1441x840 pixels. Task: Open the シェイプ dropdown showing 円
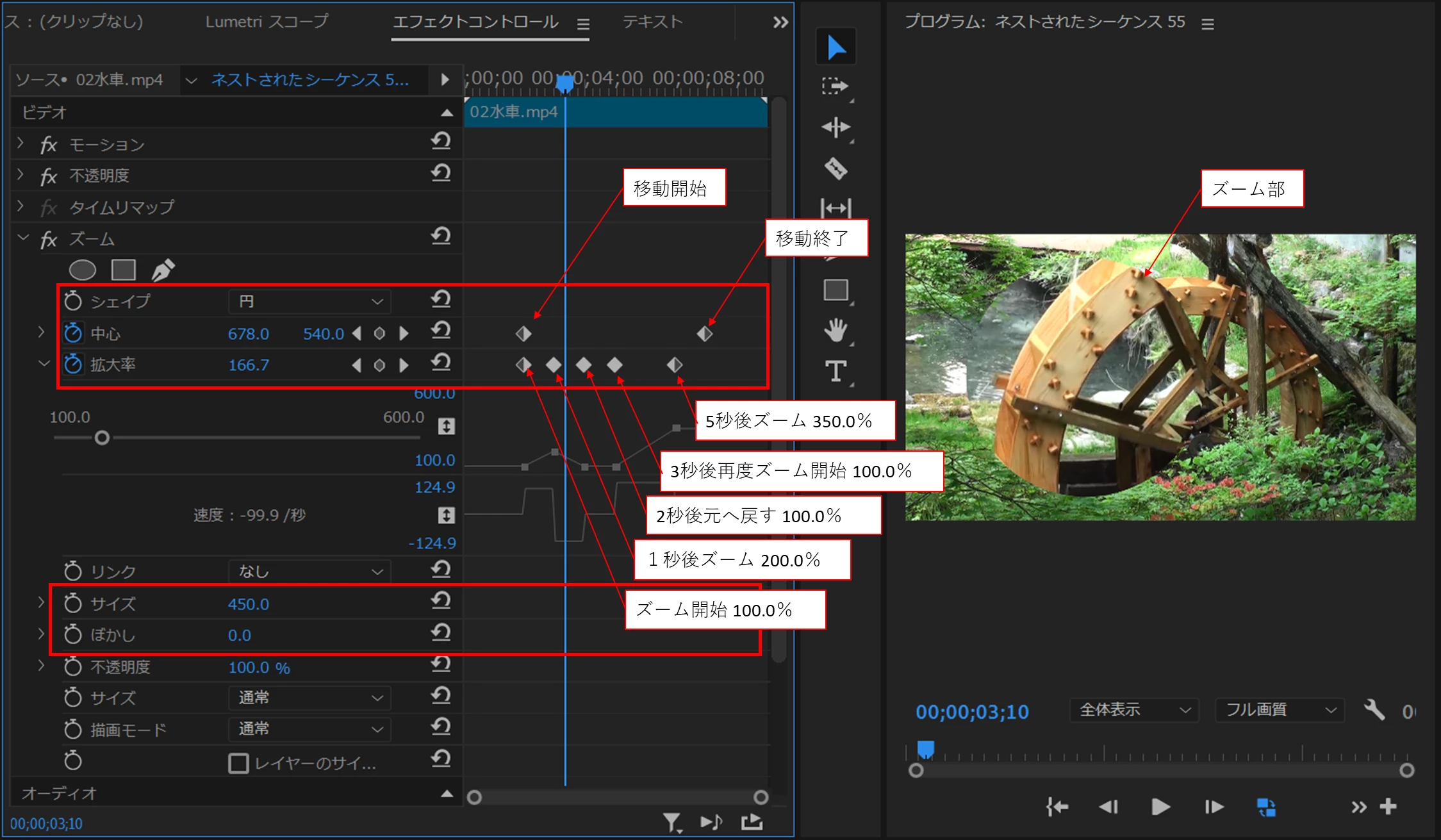click(310, 301)
